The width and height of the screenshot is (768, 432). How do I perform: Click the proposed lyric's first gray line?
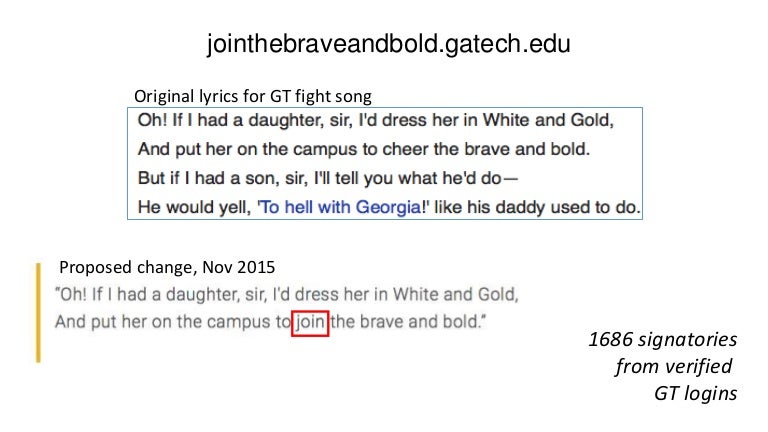(287, 294)
